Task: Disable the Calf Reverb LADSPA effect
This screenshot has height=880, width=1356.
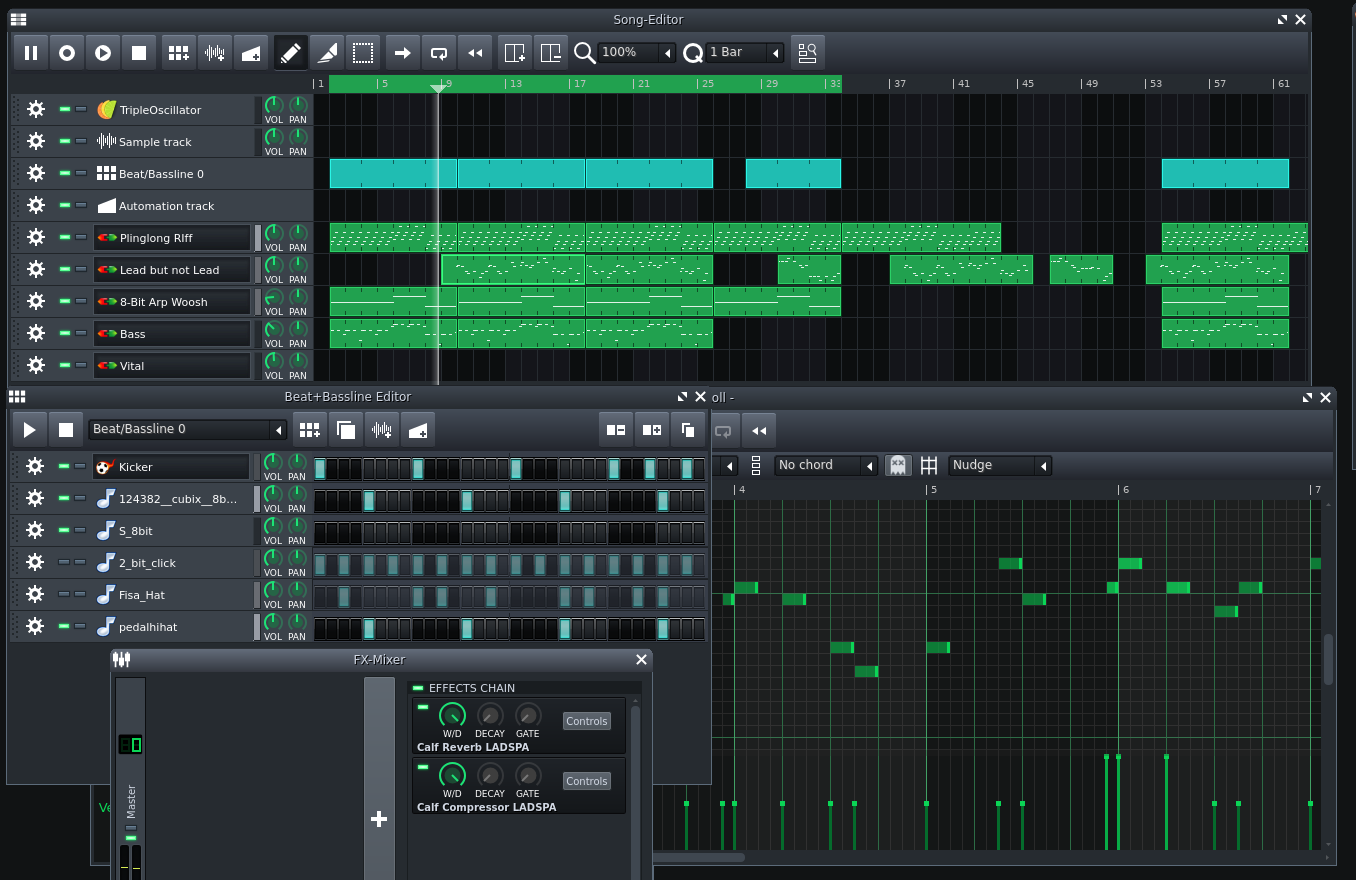Action: [x=423, y=707]
